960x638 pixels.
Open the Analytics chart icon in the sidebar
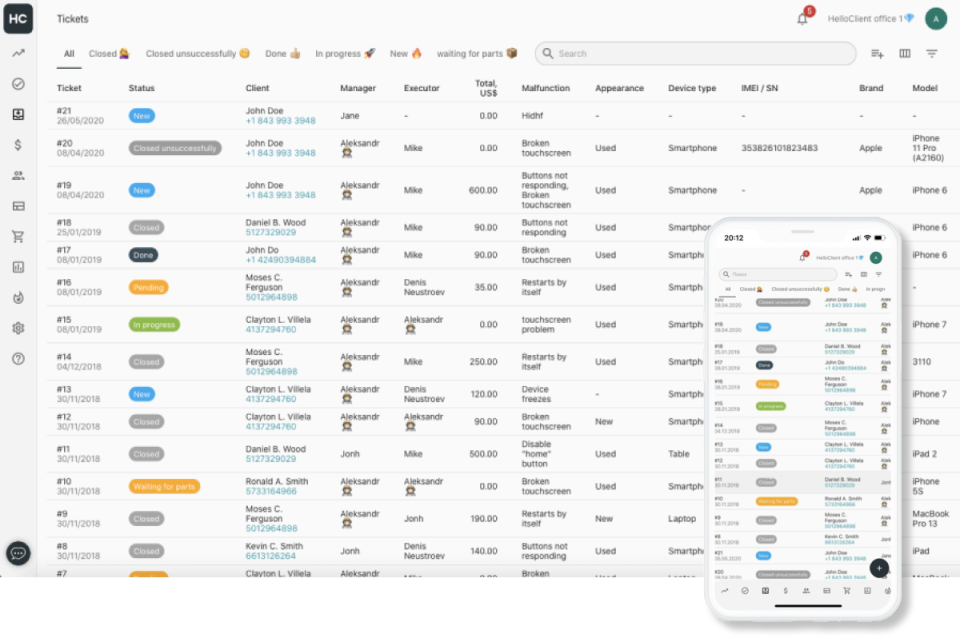point(18,53)
